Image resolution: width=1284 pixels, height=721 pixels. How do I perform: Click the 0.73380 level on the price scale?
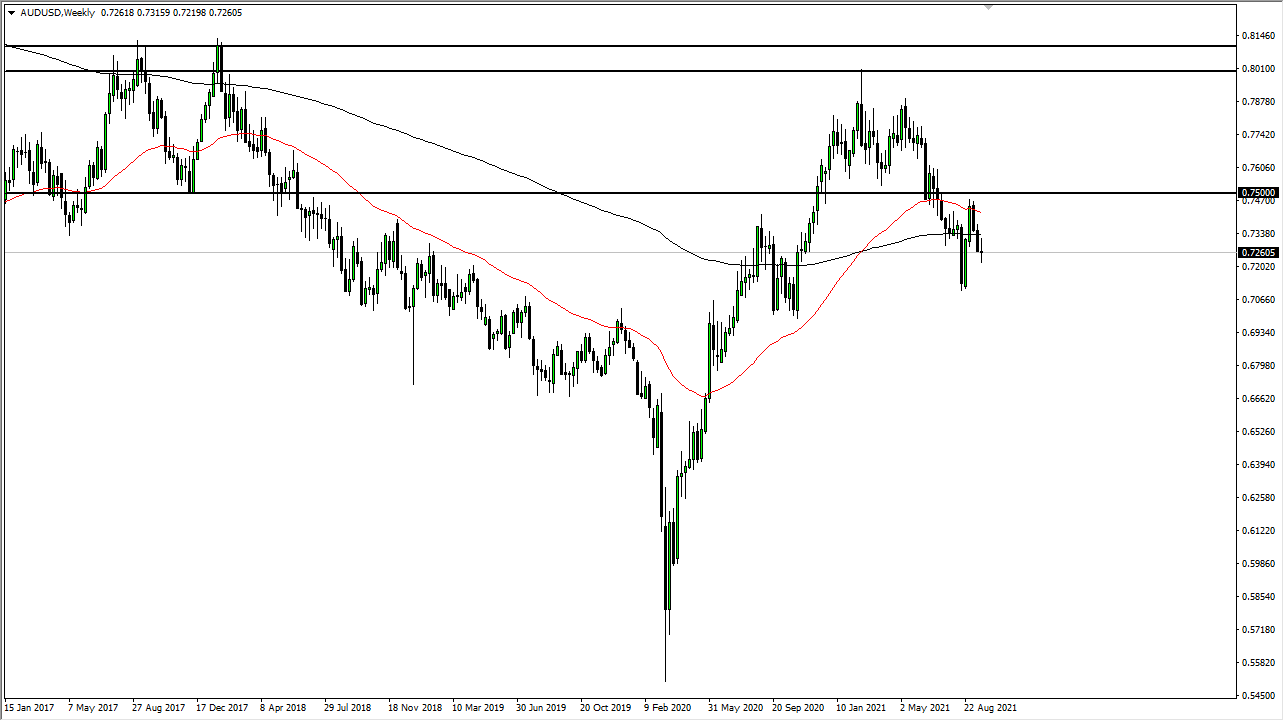tap(1257, 233)
